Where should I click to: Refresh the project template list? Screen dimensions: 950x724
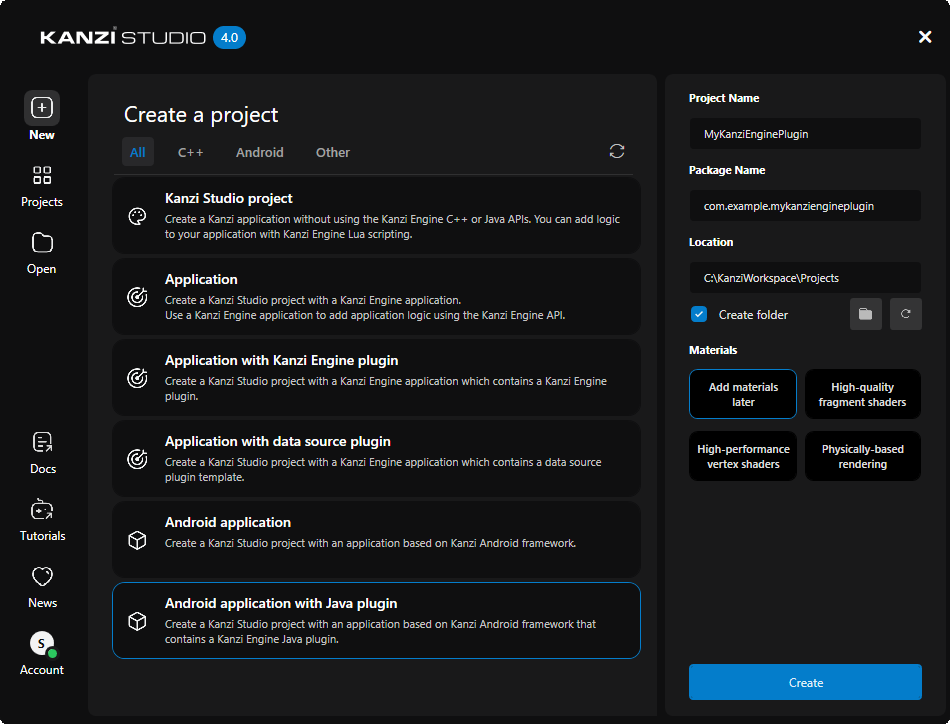pos(617,151)
